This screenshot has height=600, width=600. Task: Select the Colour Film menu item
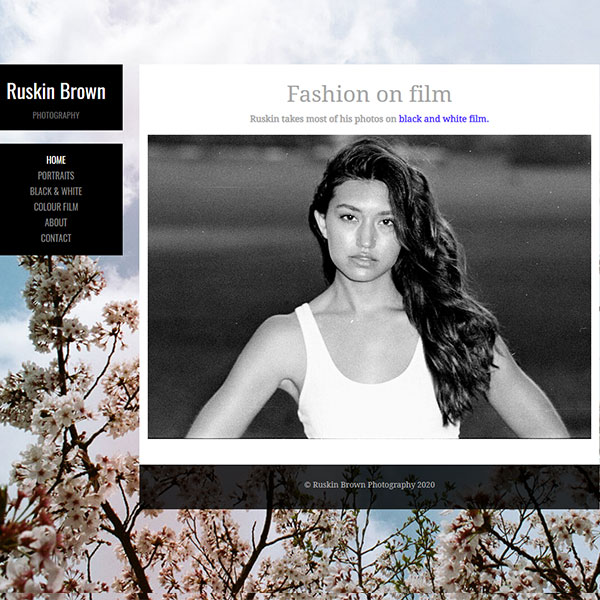point(56,207)
